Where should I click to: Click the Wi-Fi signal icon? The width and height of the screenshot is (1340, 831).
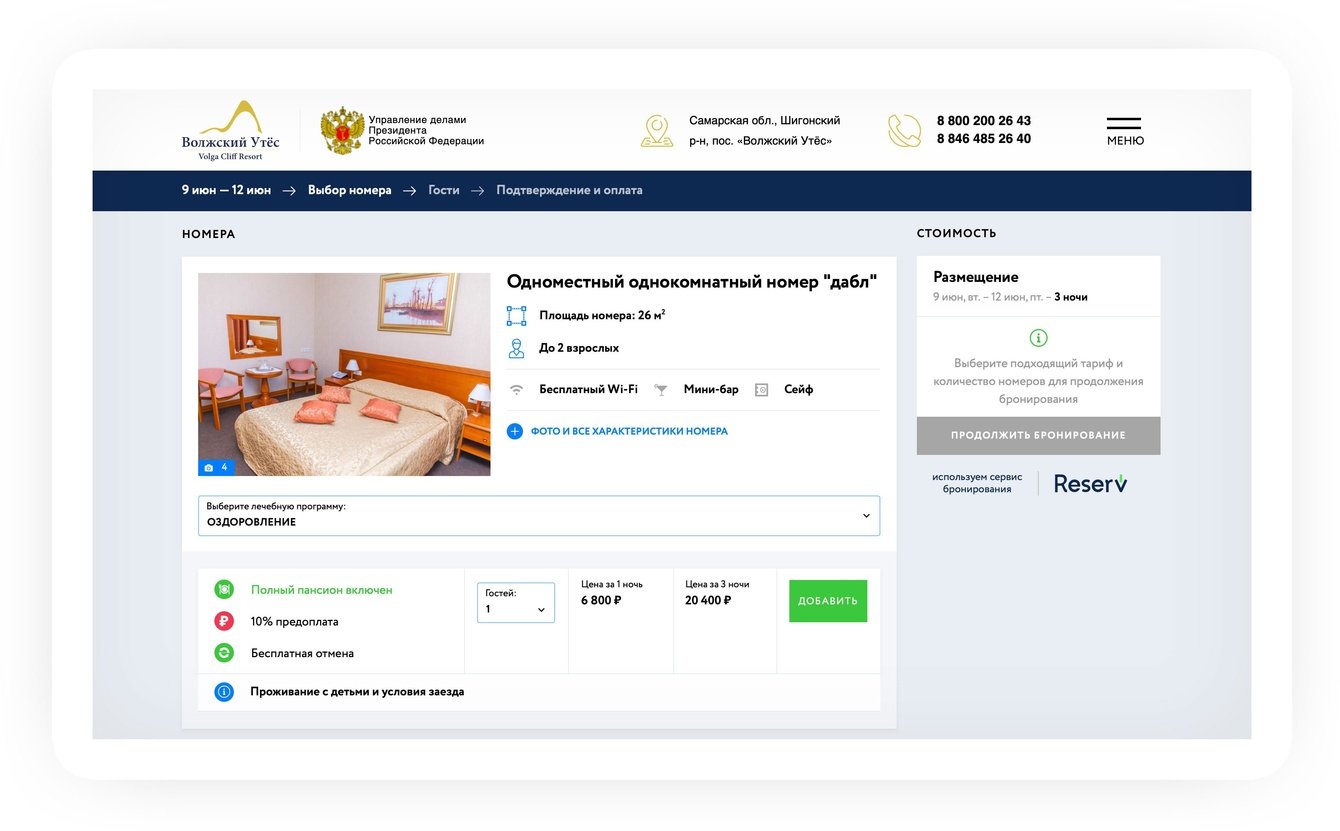point(516,390)
